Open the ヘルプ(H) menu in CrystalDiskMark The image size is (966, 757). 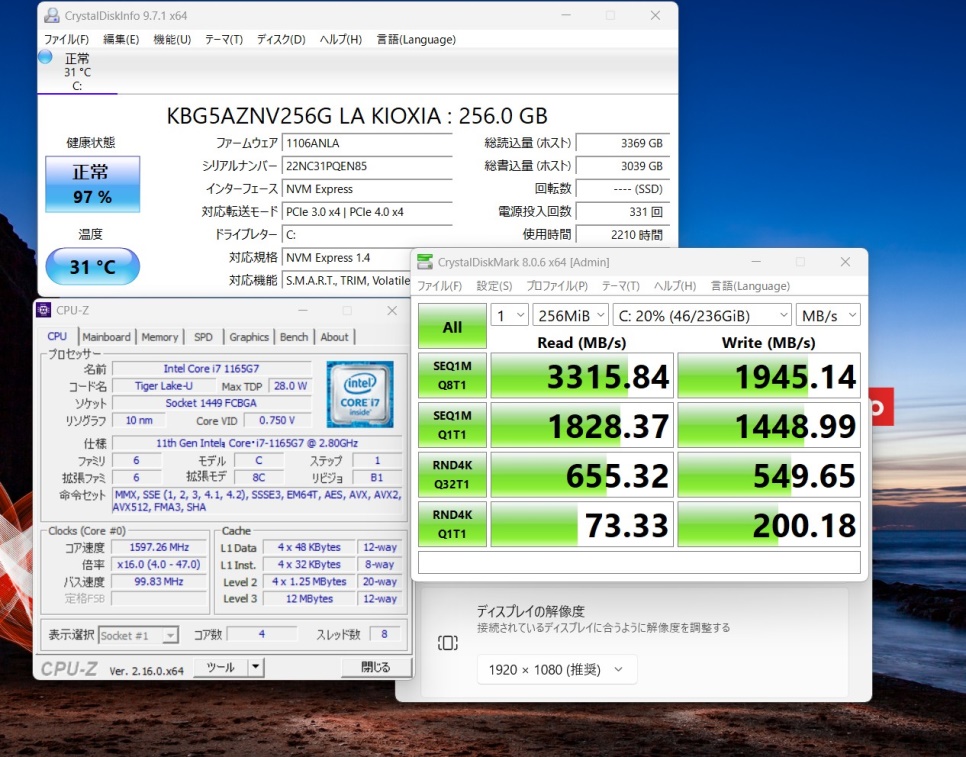pos(675,286)
